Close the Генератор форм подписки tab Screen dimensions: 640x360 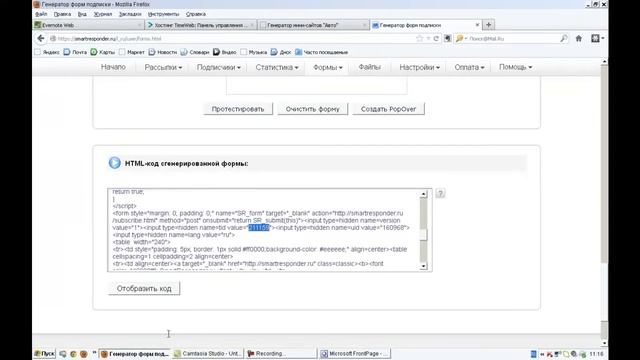477,25
